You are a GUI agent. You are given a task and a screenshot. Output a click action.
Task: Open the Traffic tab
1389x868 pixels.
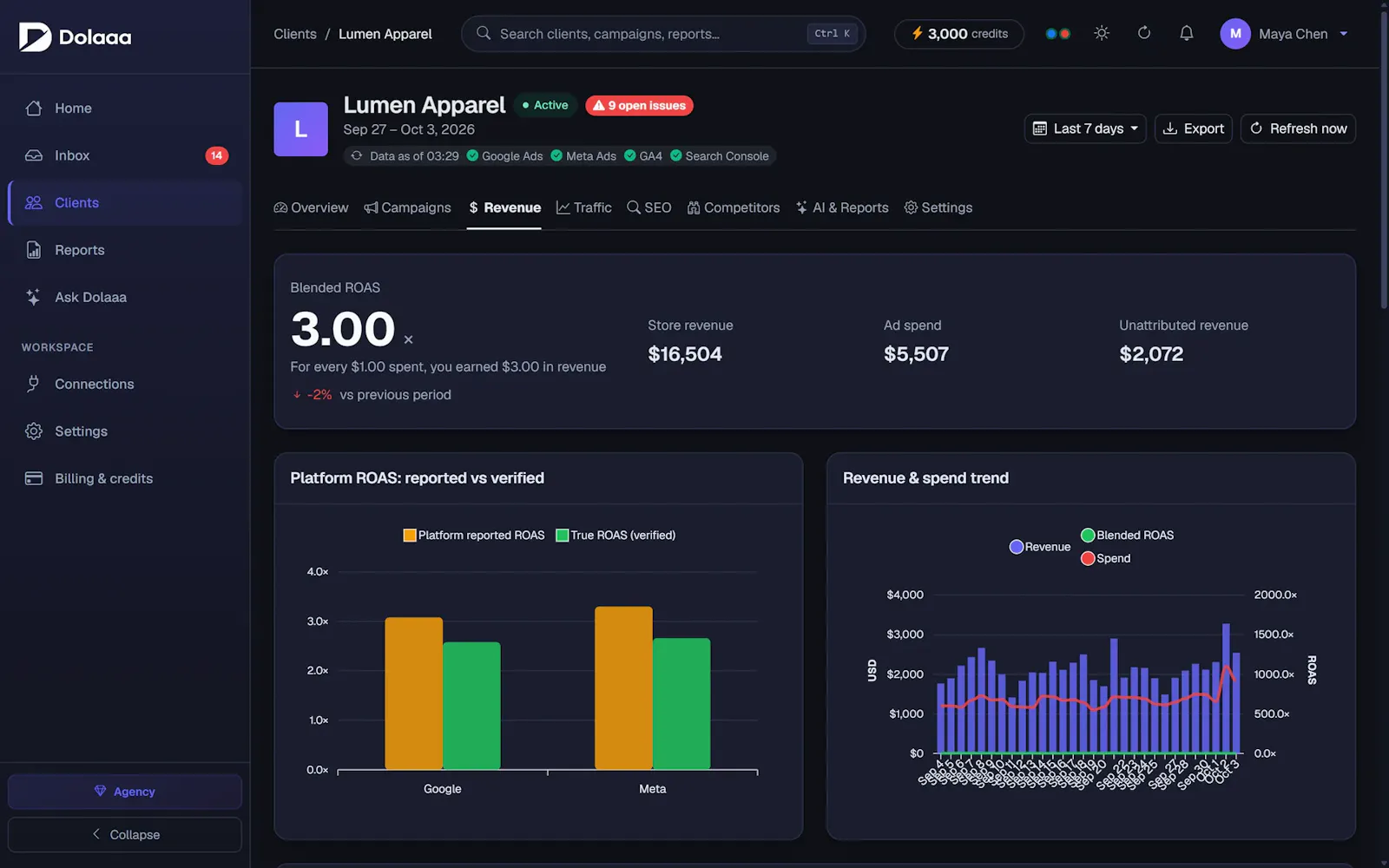coord(583,207)
